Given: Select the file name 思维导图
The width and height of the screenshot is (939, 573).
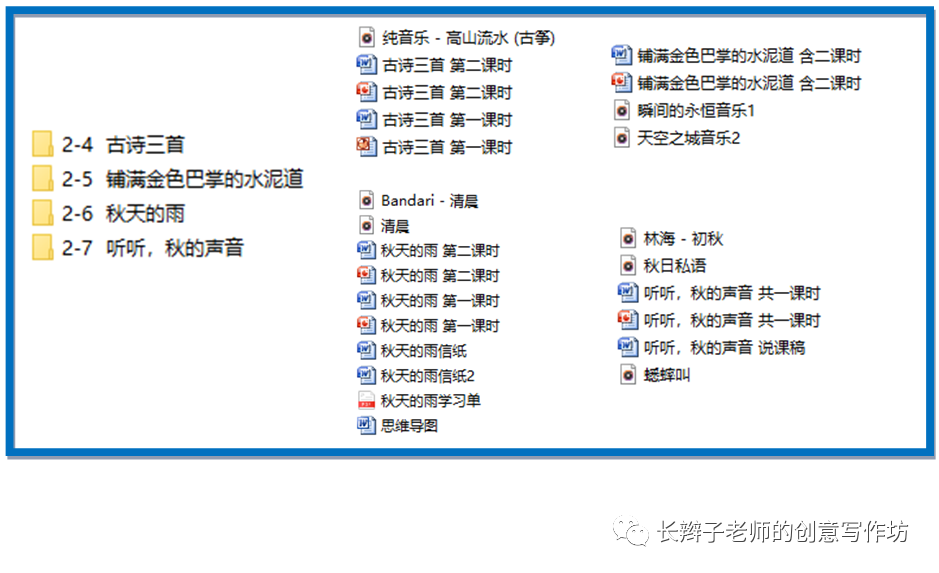Looking at the screenshot, I should pyautogui.click(x=409, y=426).
